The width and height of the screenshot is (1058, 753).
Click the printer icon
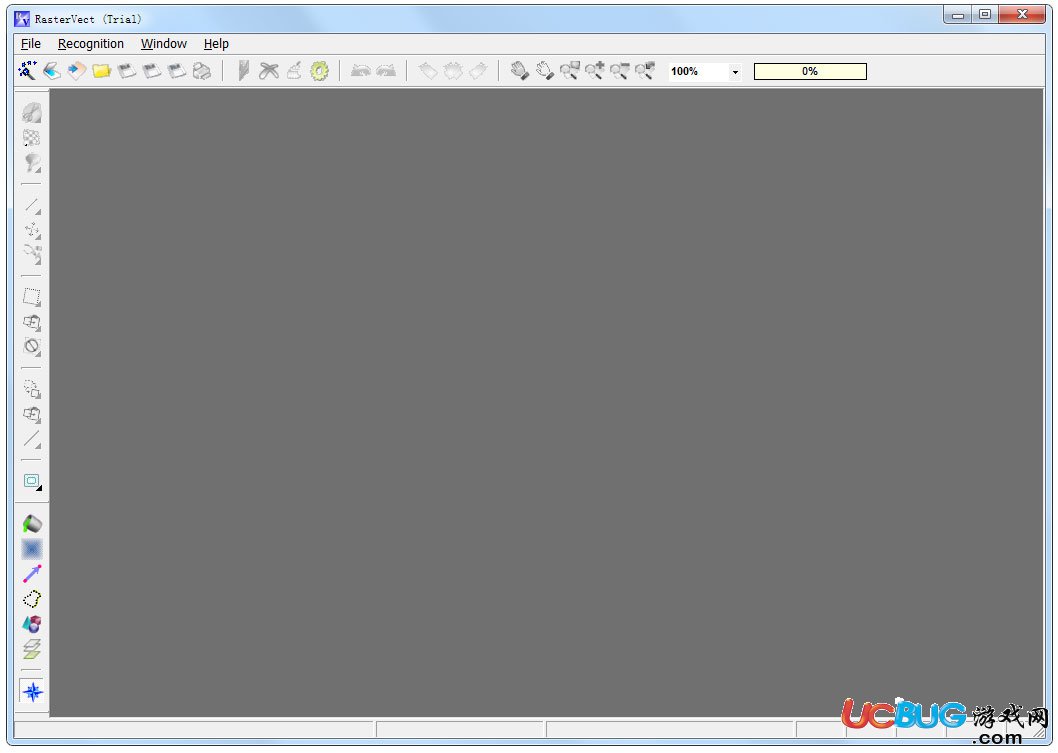click(x=202, y=70)
